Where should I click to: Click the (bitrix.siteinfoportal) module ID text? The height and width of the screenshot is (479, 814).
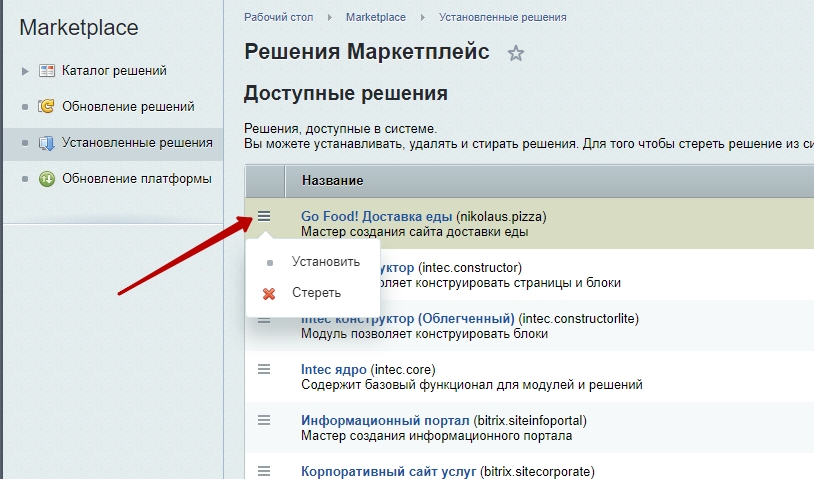[530, 420]
